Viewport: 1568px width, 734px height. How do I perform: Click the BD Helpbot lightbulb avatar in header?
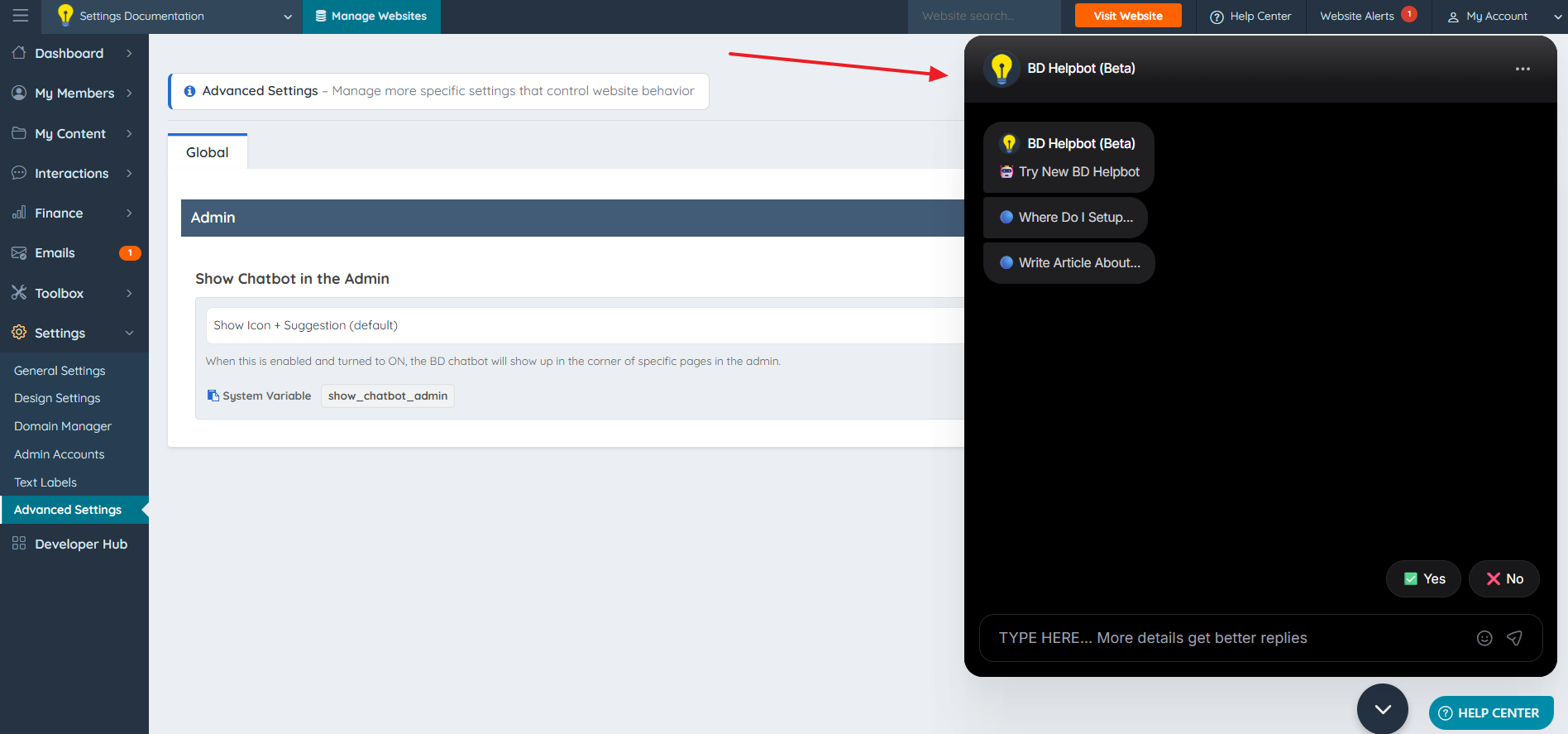pyautogui.click(x=1002, y=69)
